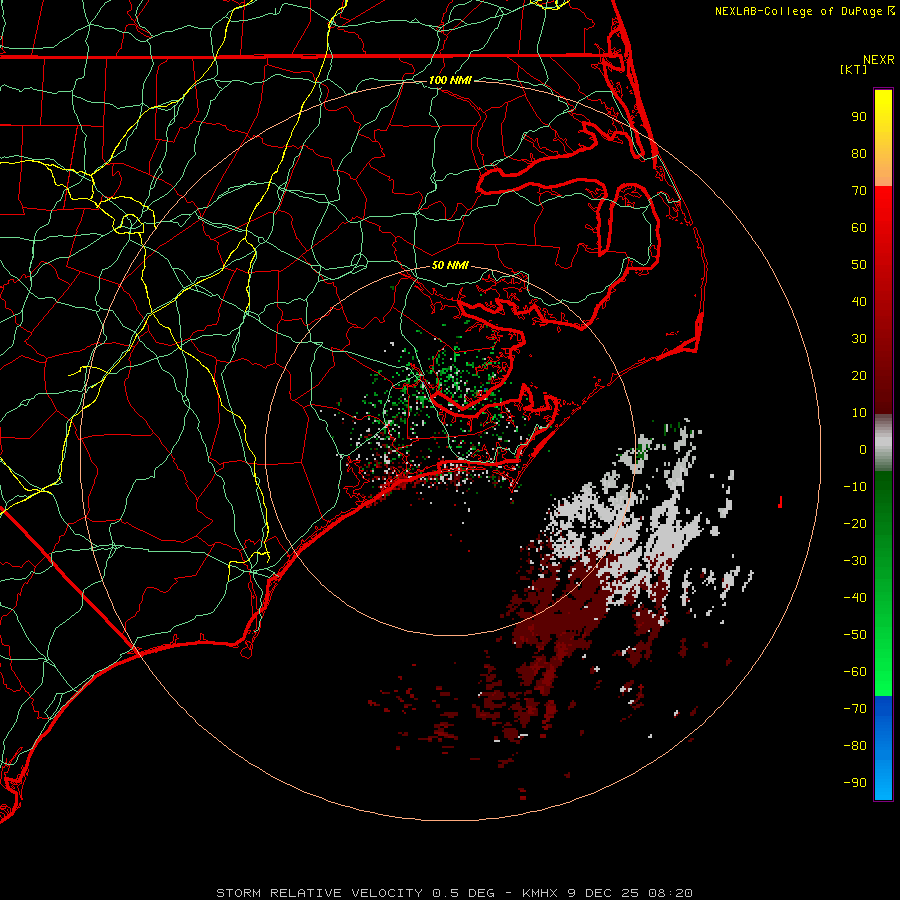This screenshot has width=900, height=900.
Task: Click the -70 value on the velocity scale
Action: coord(855,709)
